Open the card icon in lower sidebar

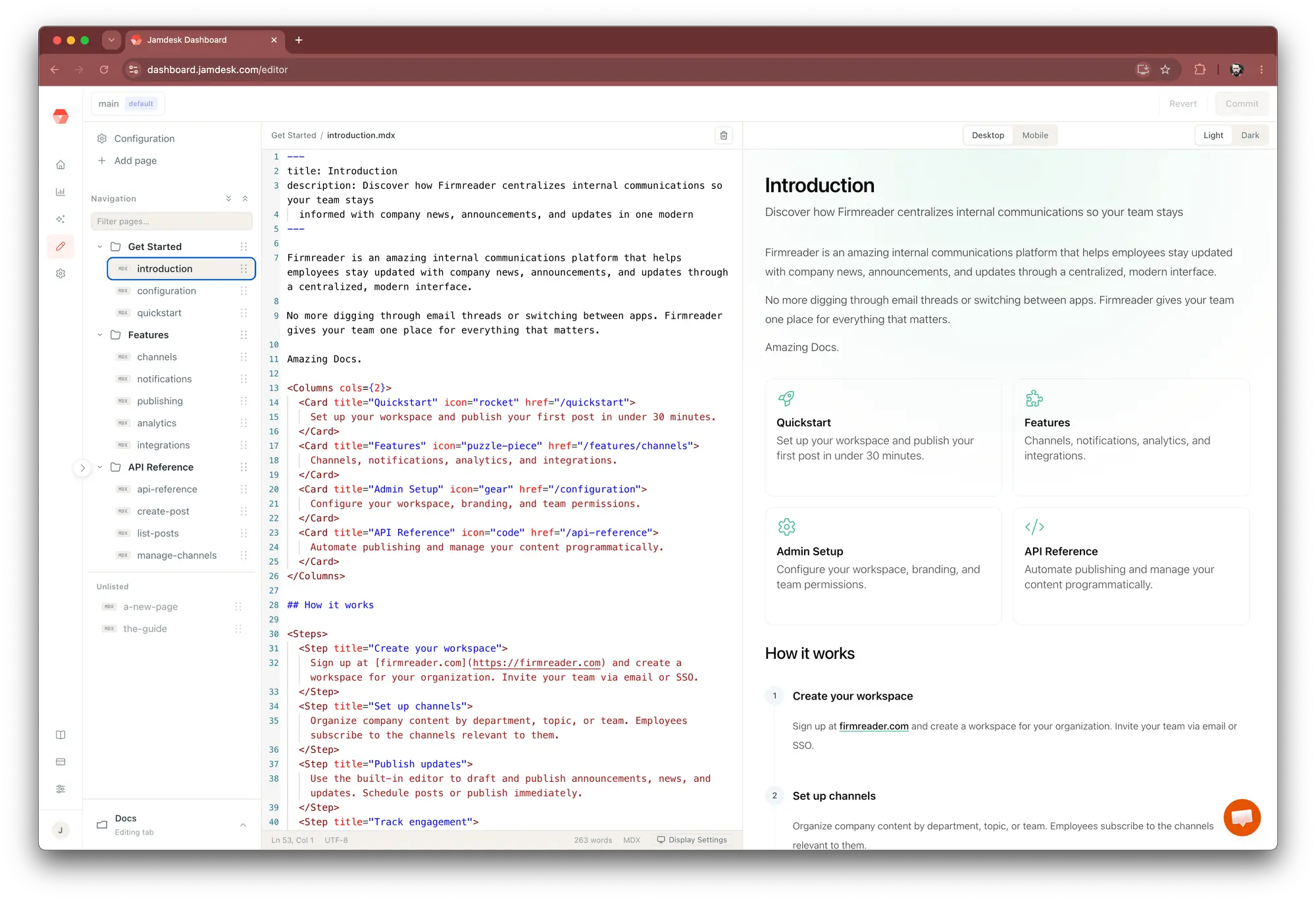point(61,761)
